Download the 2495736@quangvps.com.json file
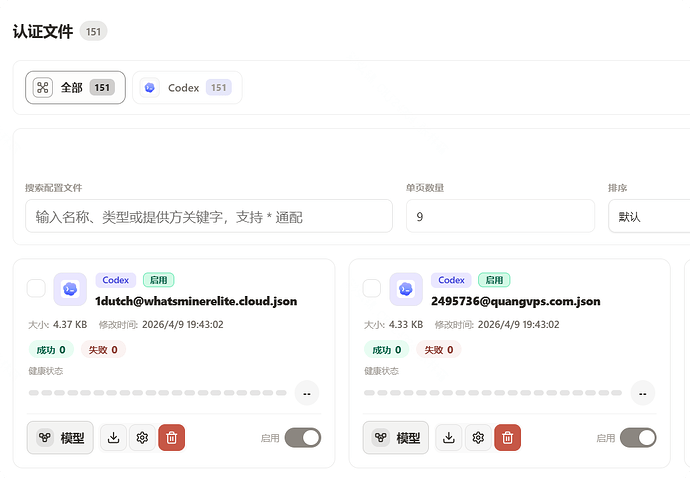 (449, 438)
